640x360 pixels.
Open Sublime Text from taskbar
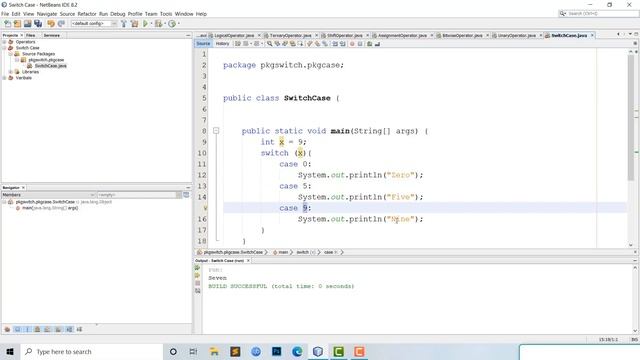pos(235,351)
